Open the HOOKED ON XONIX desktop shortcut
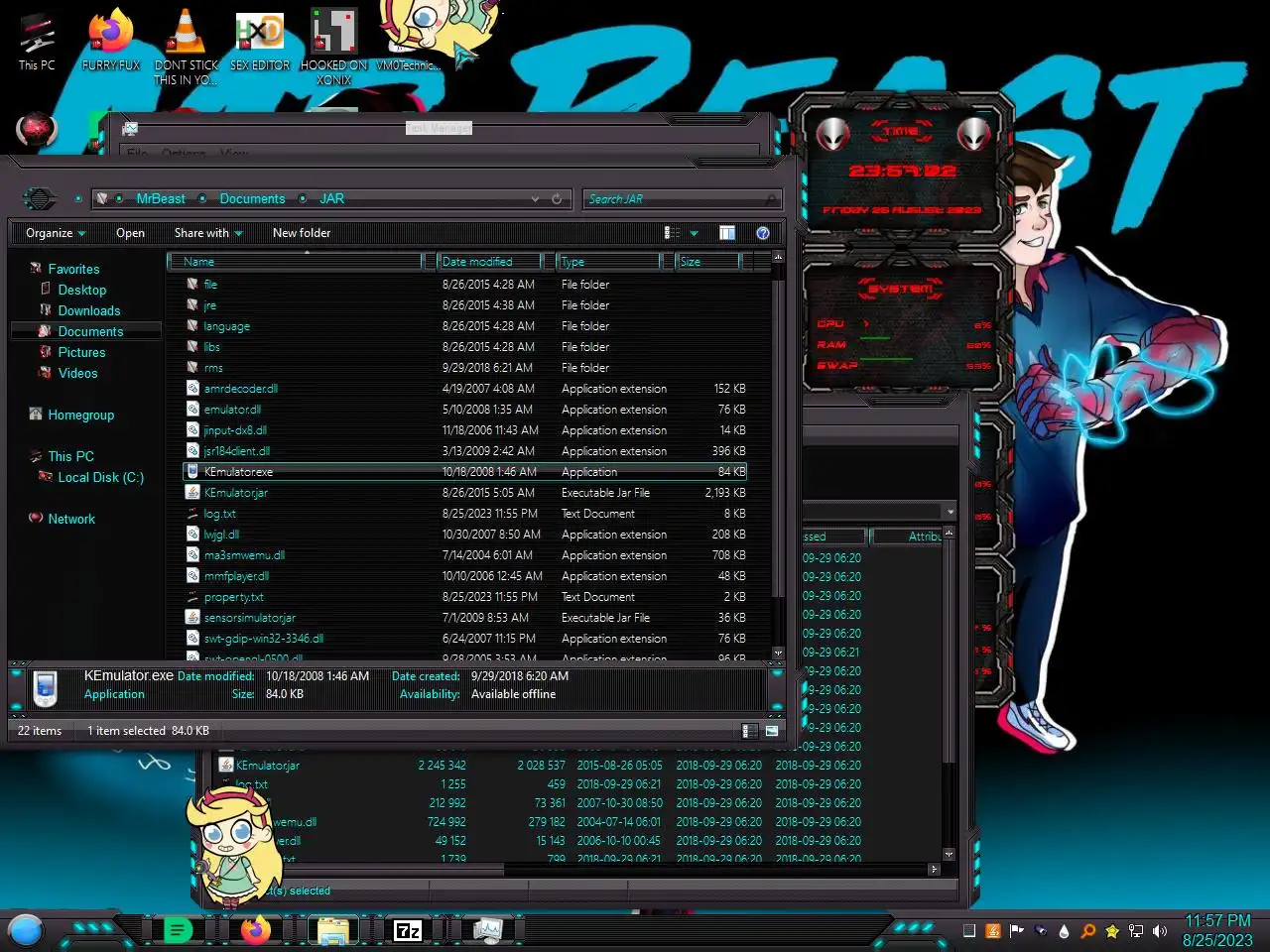This screenshot has width=1270, height=952. (x=334, y=47)
